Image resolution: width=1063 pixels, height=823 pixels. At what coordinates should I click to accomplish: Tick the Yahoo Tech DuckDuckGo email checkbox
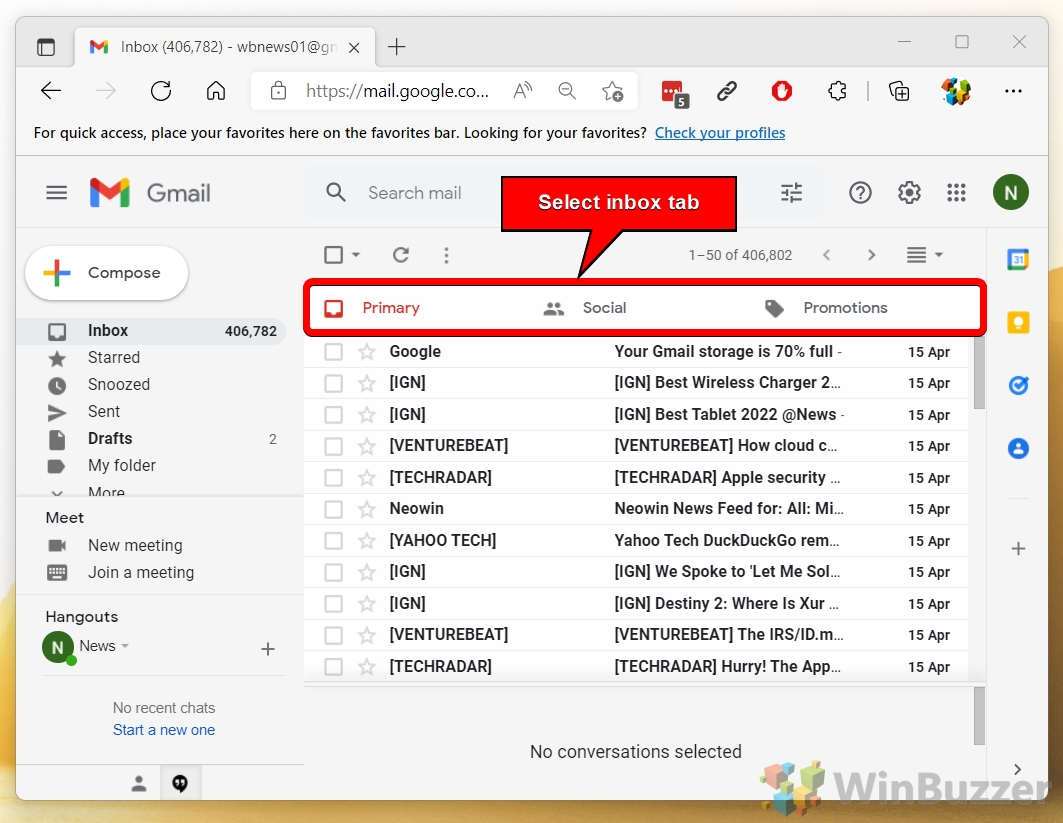(333, 541)
